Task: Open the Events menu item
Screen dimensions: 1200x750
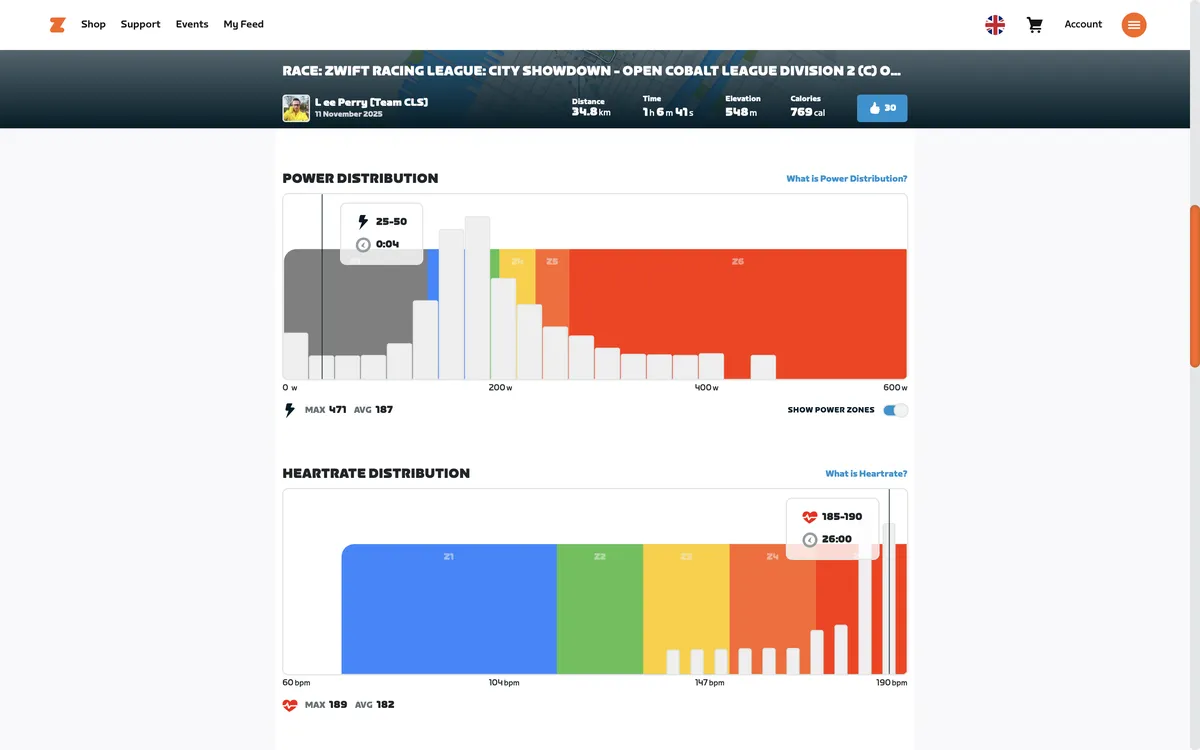Action: click(x=192, y=24)
